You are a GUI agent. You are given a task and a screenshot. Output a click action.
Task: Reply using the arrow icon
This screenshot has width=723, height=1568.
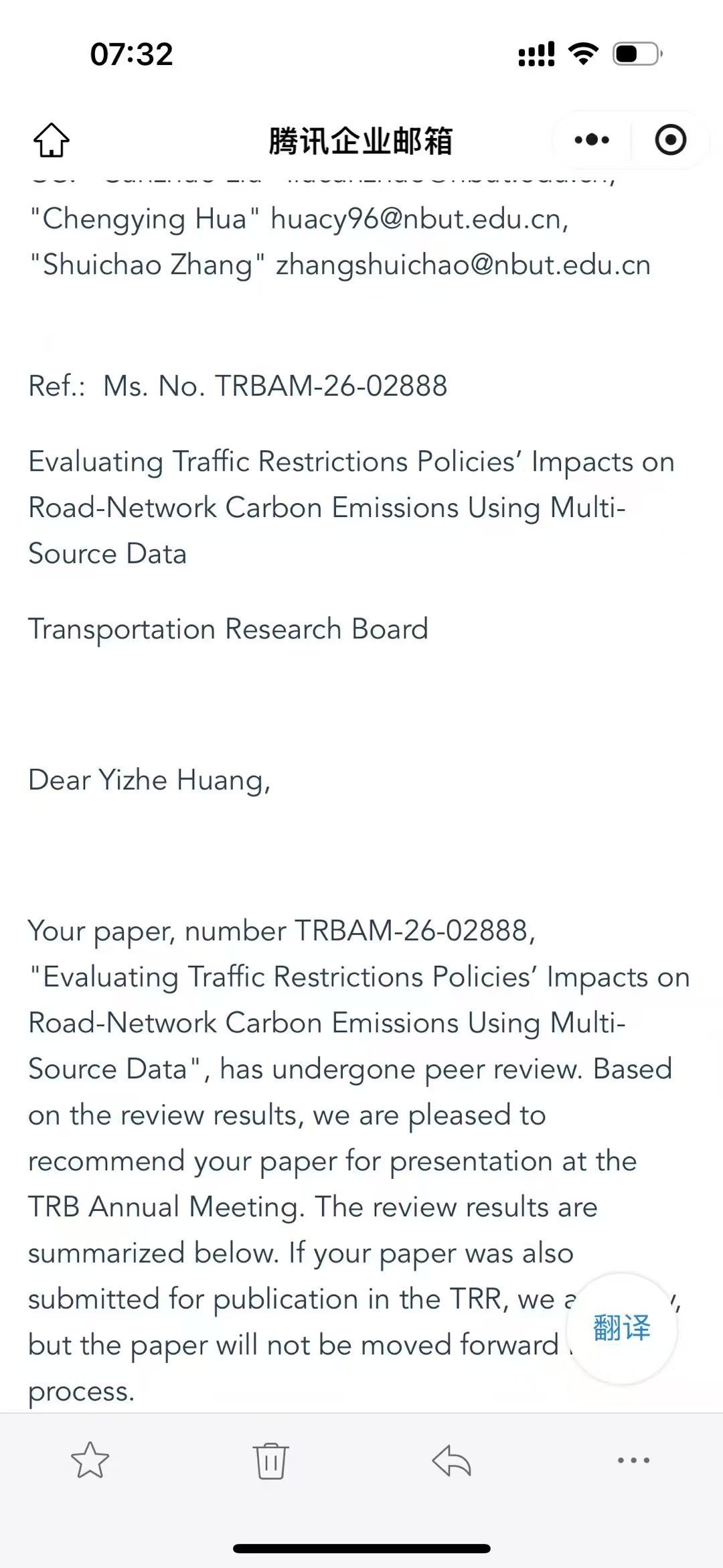452,1460
